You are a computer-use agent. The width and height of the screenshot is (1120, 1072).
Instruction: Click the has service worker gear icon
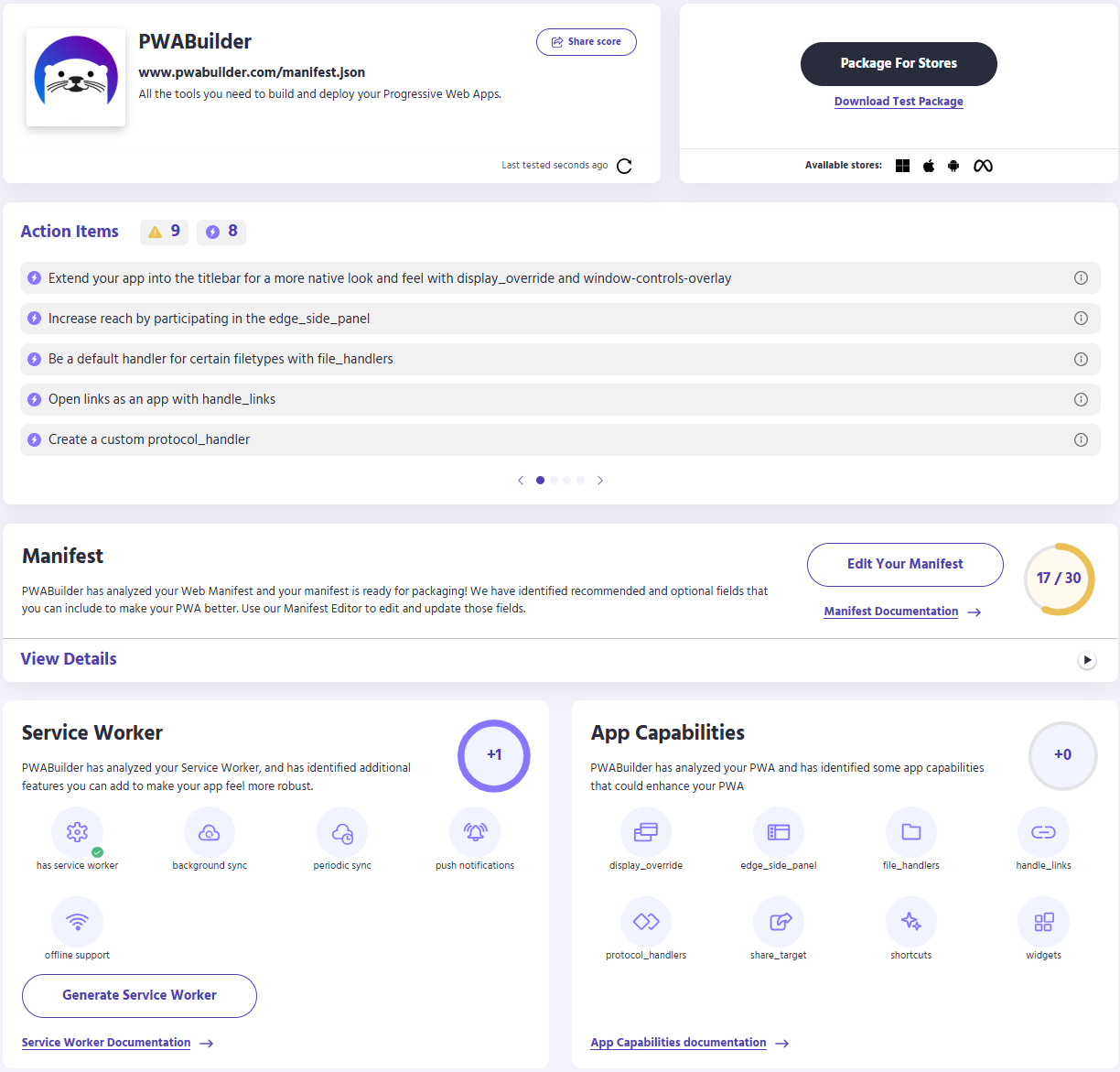pyautogui.click(x=77, y=832)
